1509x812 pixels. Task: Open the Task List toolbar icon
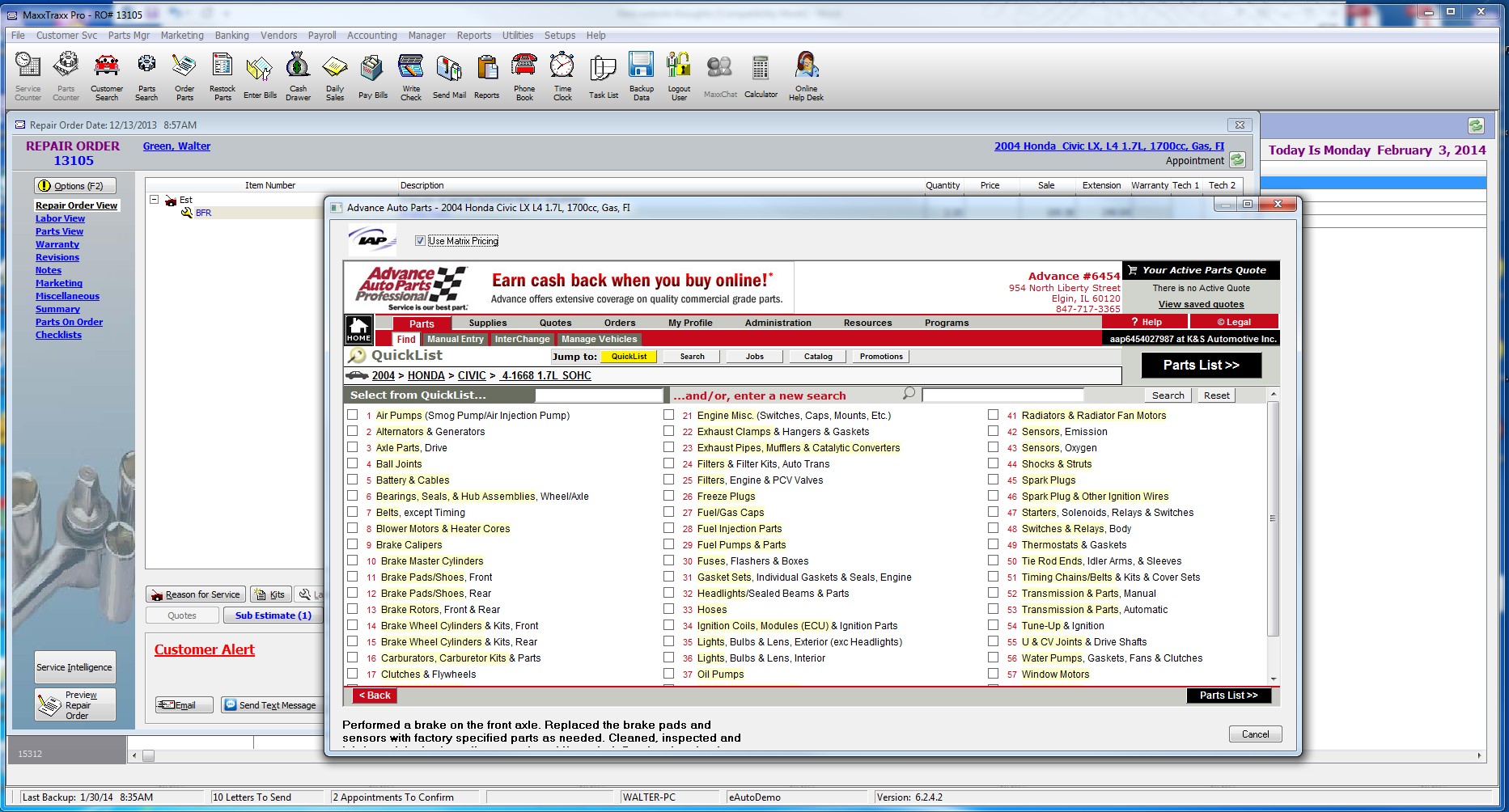(604, 76)
